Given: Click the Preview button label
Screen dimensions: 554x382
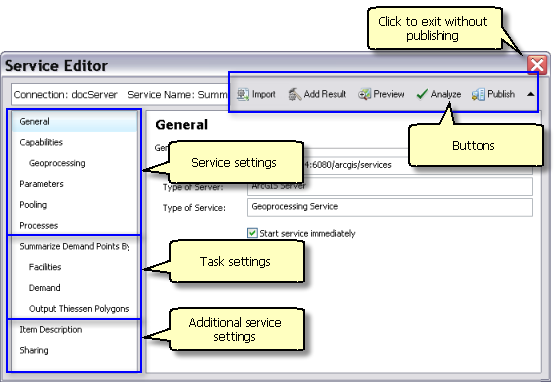Looking at the screenshot, I should point(389,94).
